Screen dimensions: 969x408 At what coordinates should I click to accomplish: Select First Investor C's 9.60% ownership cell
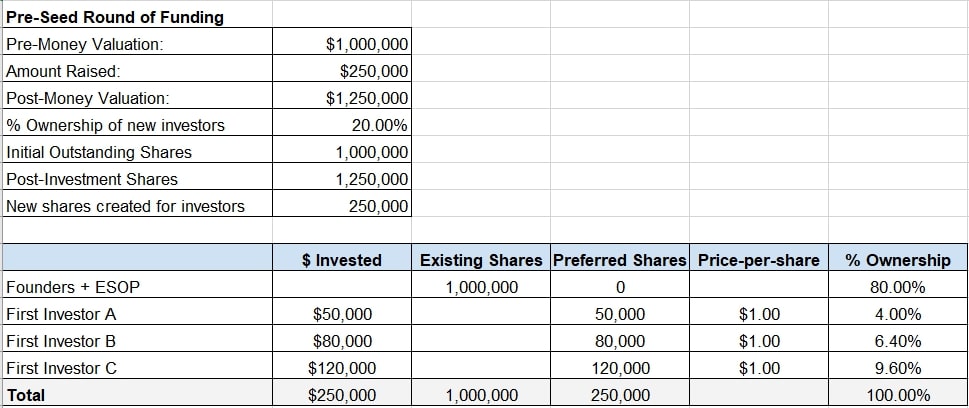click(x=897, y=368)
